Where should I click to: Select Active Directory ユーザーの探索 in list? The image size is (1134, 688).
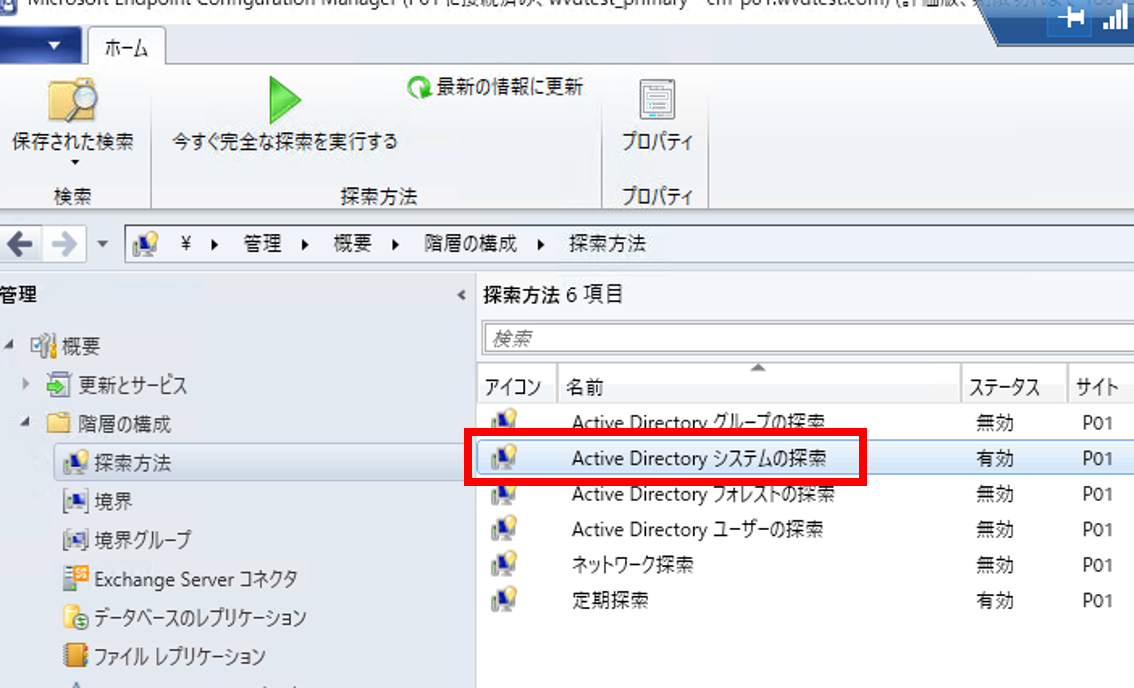697,530
